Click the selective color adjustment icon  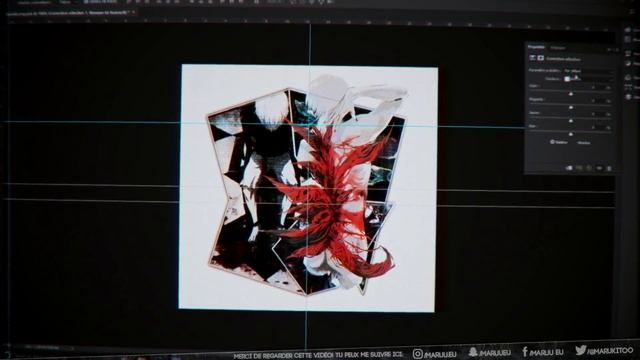[x=533, y=58]
